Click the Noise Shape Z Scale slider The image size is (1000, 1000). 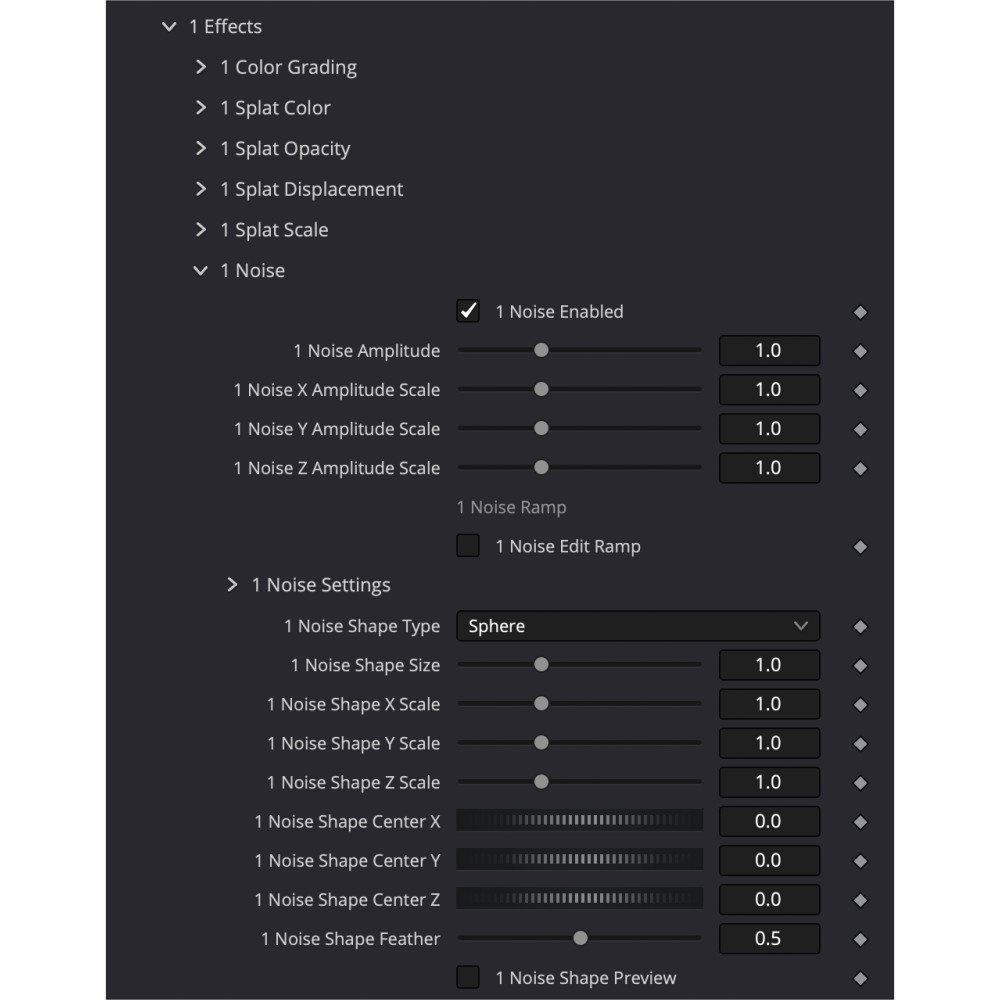[x=579, y=782]
